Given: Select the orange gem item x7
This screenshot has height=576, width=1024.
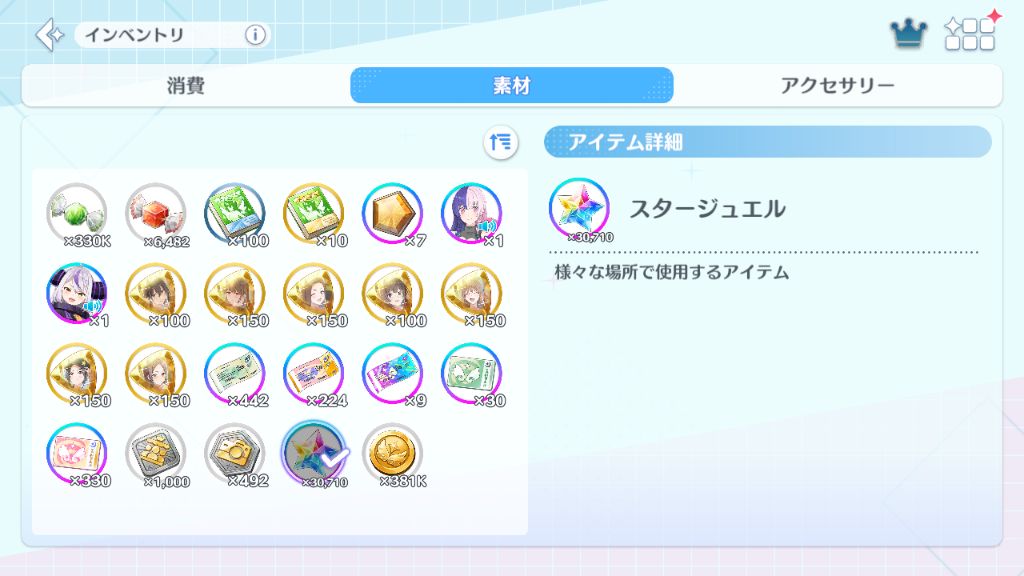Looking at the screenshot, I should pos(394,215).
